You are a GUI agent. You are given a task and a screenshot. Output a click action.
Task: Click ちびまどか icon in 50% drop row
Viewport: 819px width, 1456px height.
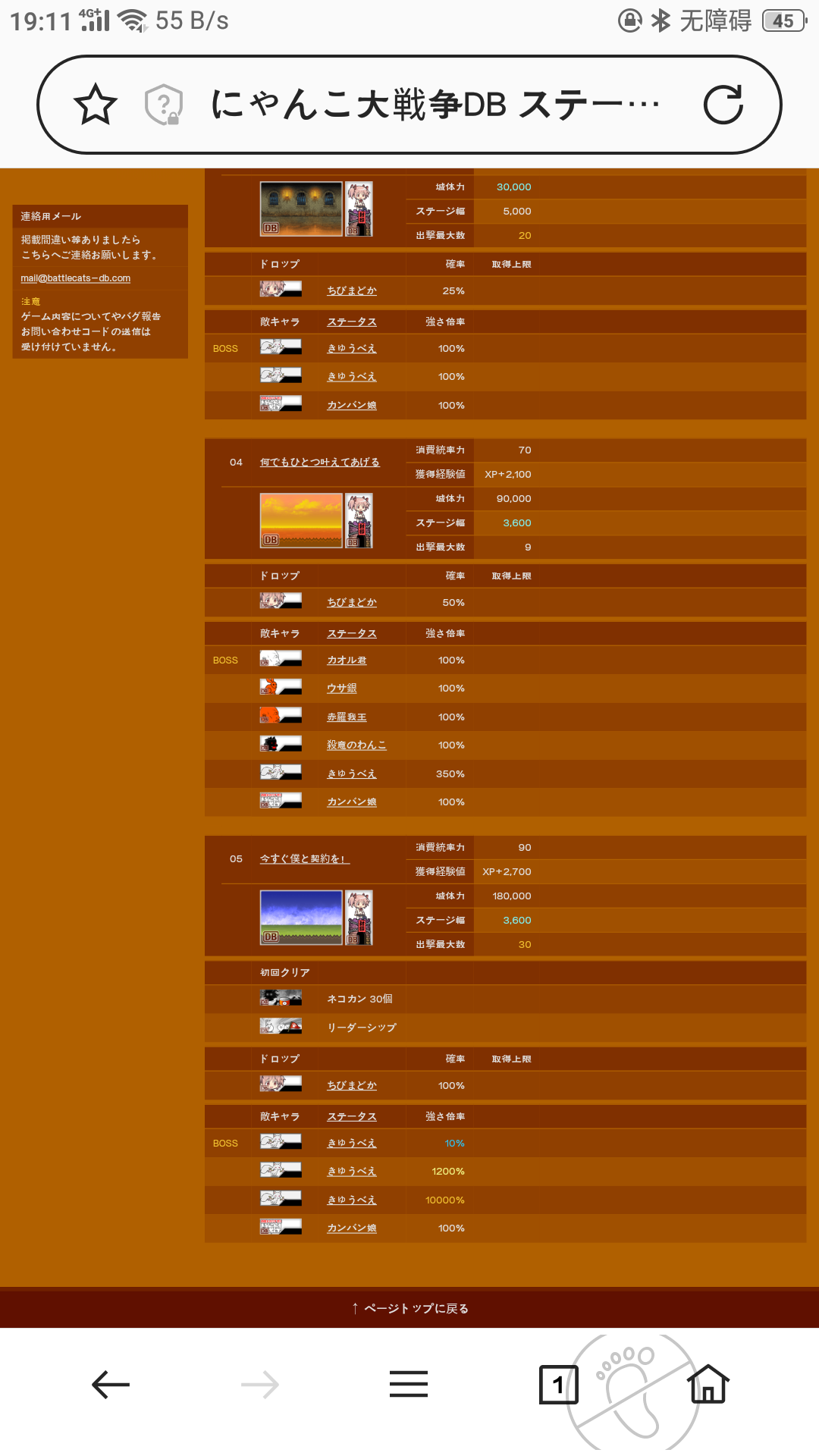tap(281, 601)
